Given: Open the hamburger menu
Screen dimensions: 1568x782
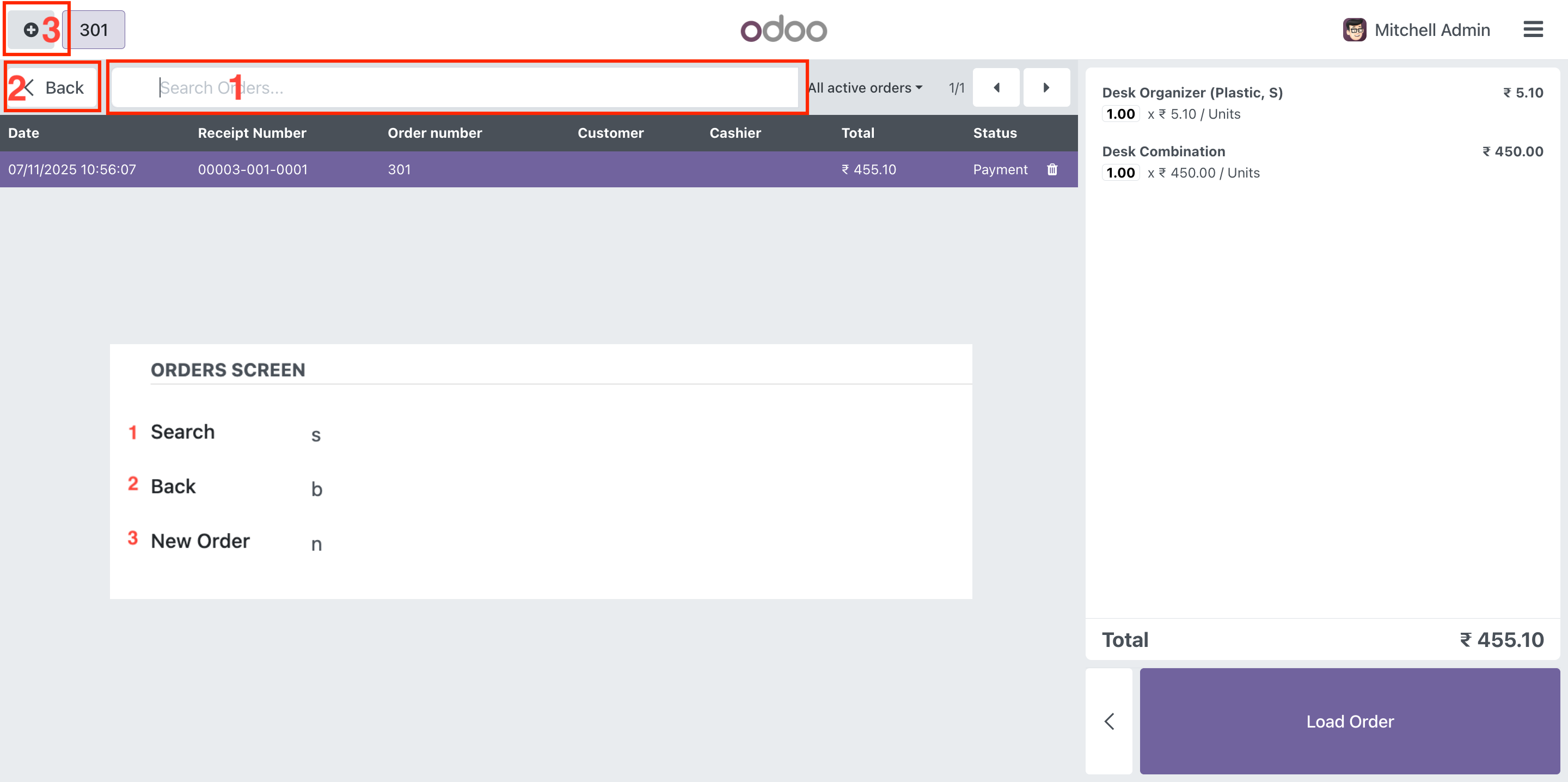Looking at the screenshot, I should pos(1533,29).
